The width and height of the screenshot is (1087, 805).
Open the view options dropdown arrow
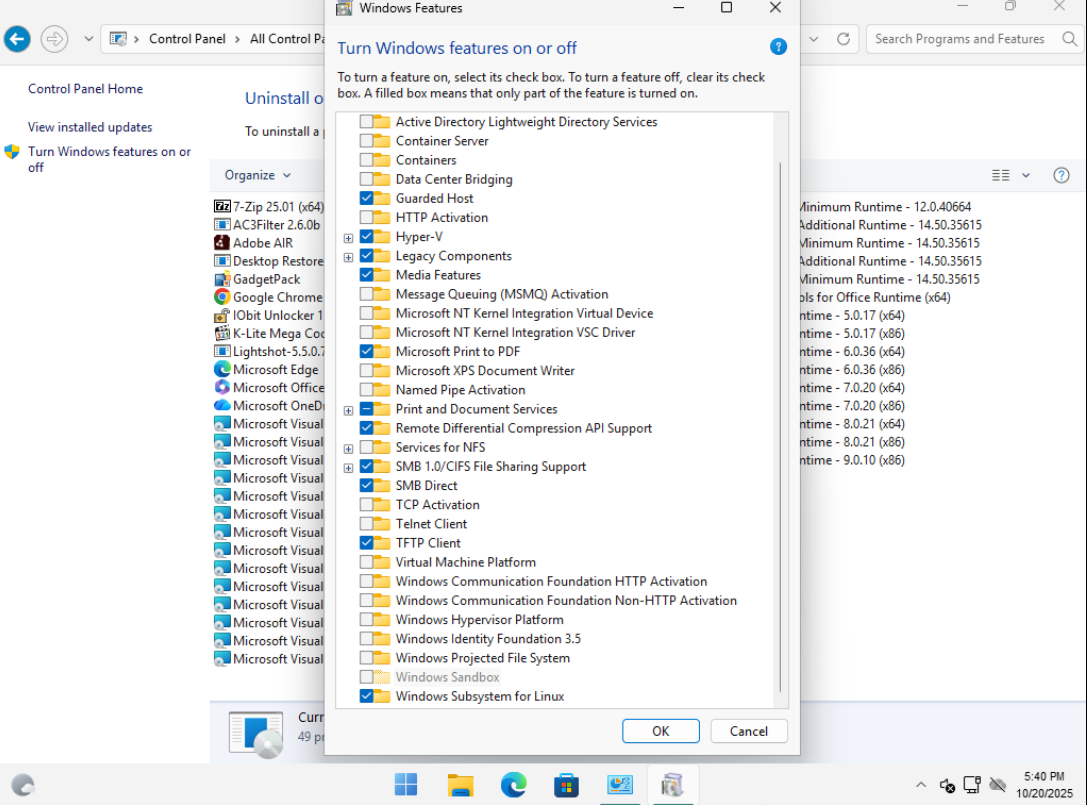point(1026,175)
